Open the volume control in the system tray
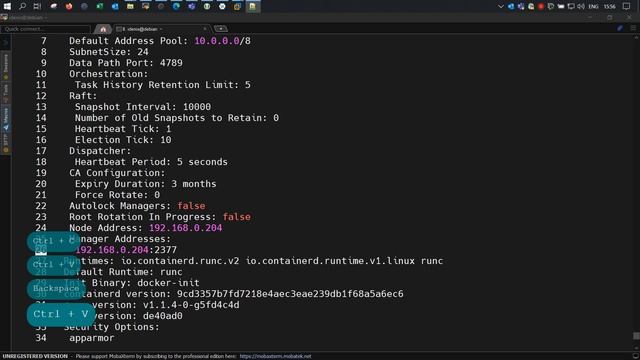Screen dimensions: 640x360 click(x=581, y=6)
